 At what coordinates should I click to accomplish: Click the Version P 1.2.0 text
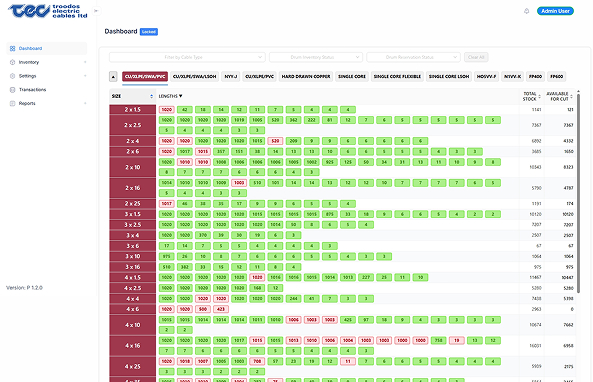tap(24, 288)
